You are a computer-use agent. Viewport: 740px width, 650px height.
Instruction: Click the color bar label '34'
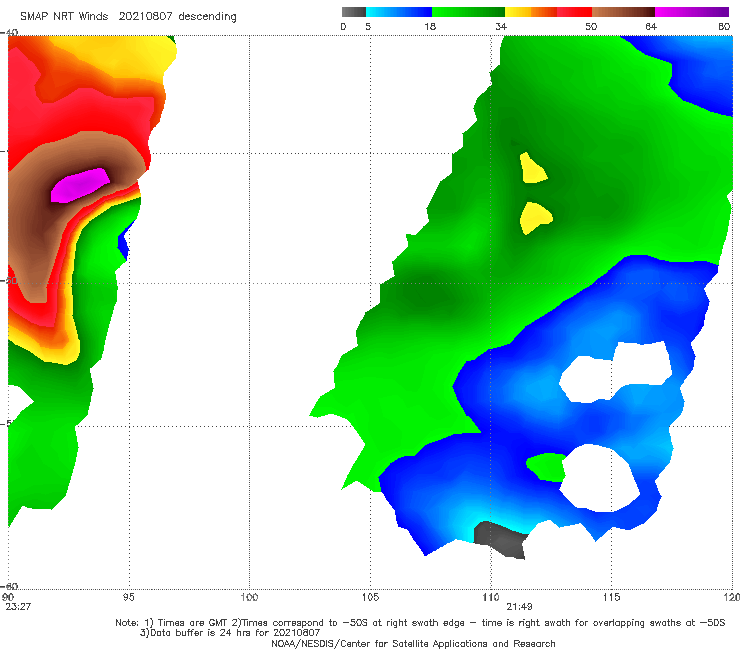pos(501,27)
